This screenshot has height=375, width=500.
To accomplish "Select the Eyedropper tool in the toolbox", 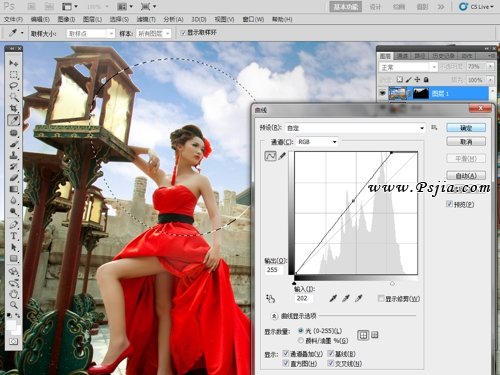I will click(x=14, y=120).
